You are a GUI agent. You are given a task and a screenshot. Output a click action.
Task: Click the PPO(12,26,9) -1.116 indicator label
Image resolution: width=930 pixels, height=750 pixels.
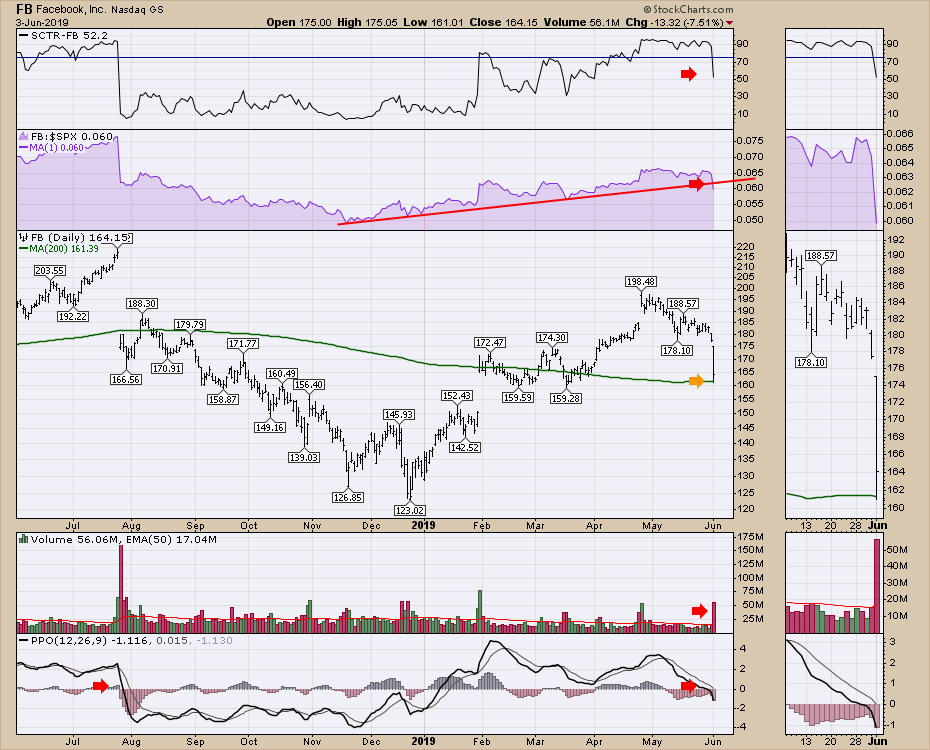(x=90, y=641)
